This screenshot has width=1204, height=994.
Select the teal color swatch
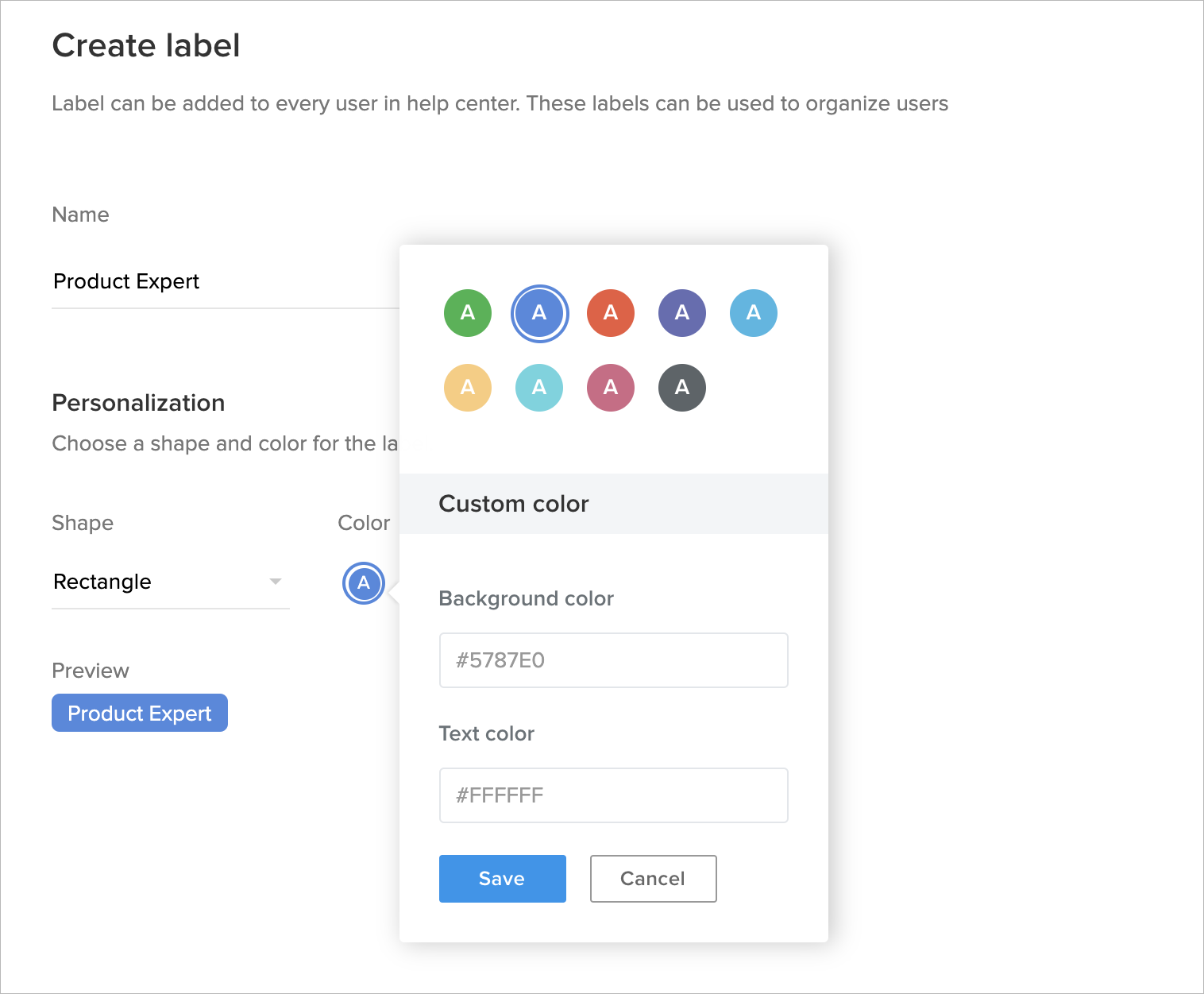pyautogui.click(x=539, y=388)
